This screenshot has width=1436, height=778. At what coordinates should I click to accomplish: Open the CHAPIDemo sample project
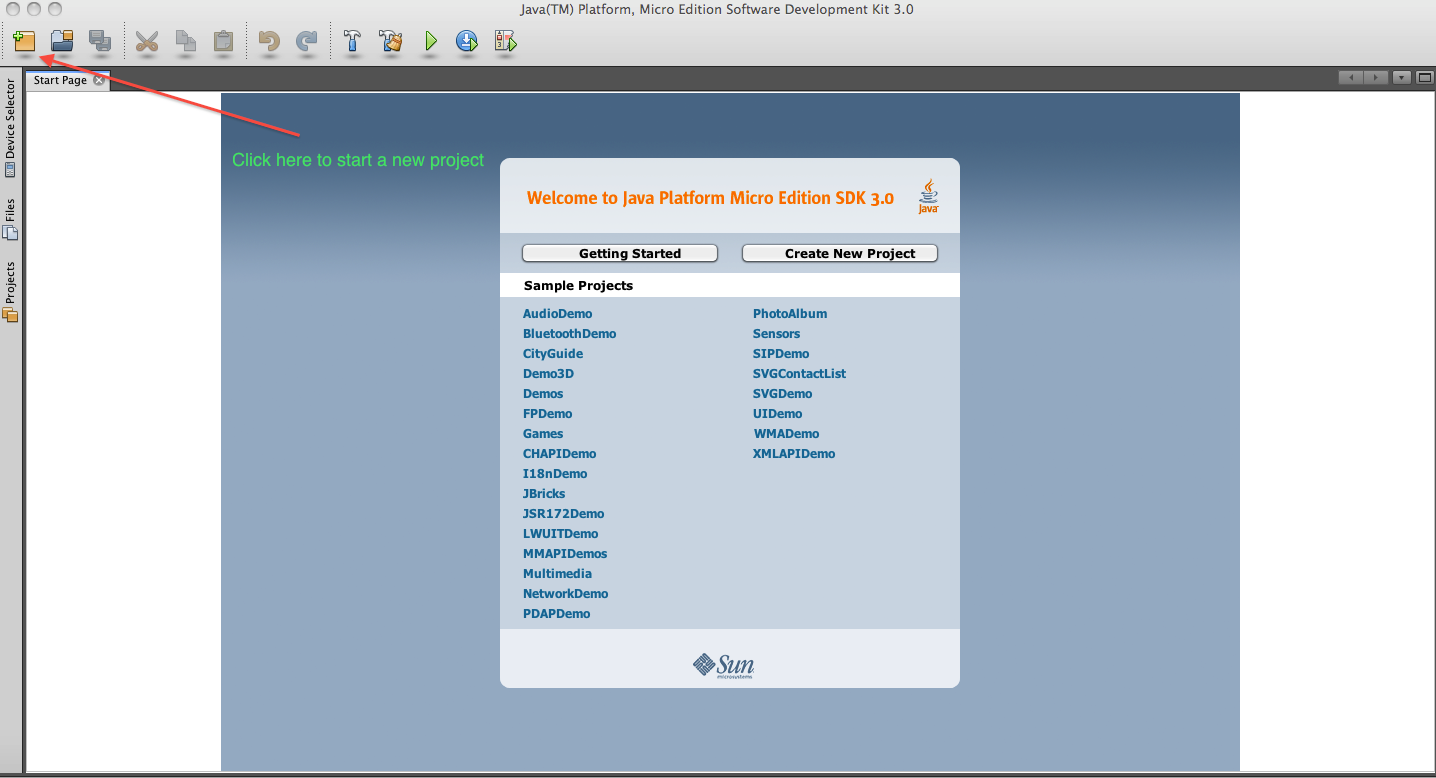[559, 453]
